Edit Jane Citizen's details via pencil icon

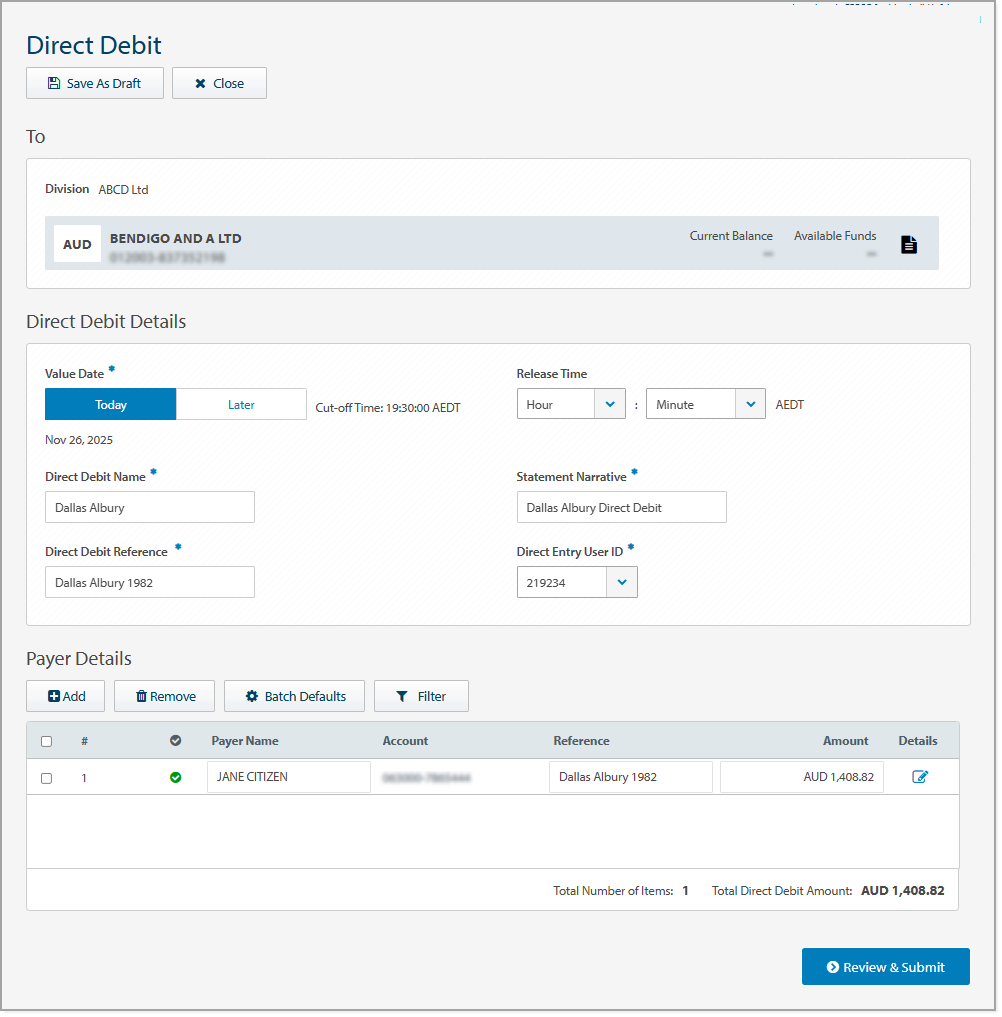(922, 776)
